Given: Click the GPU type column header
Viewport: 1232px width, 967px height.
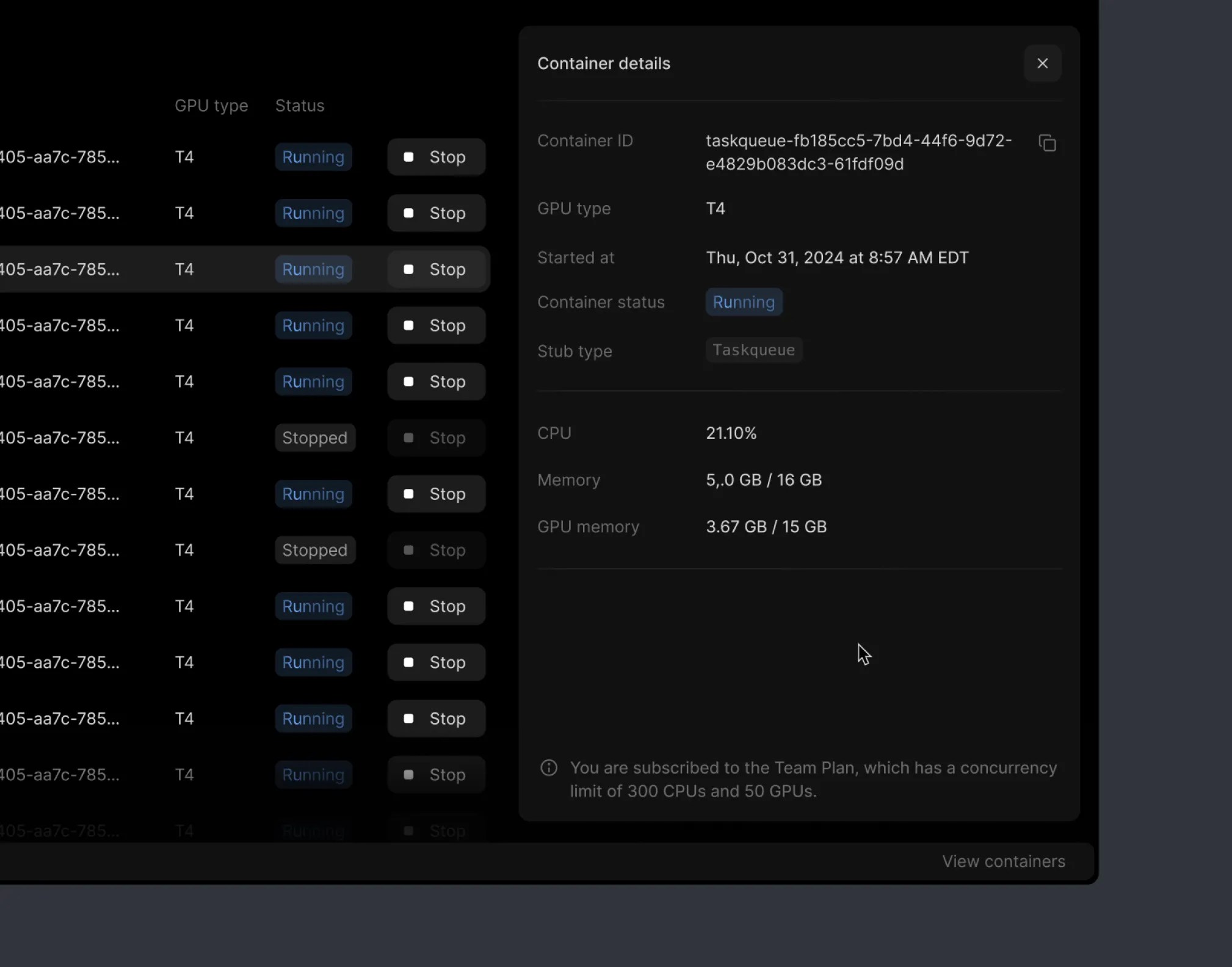Looking at the screenshot, I should point(211,105).
